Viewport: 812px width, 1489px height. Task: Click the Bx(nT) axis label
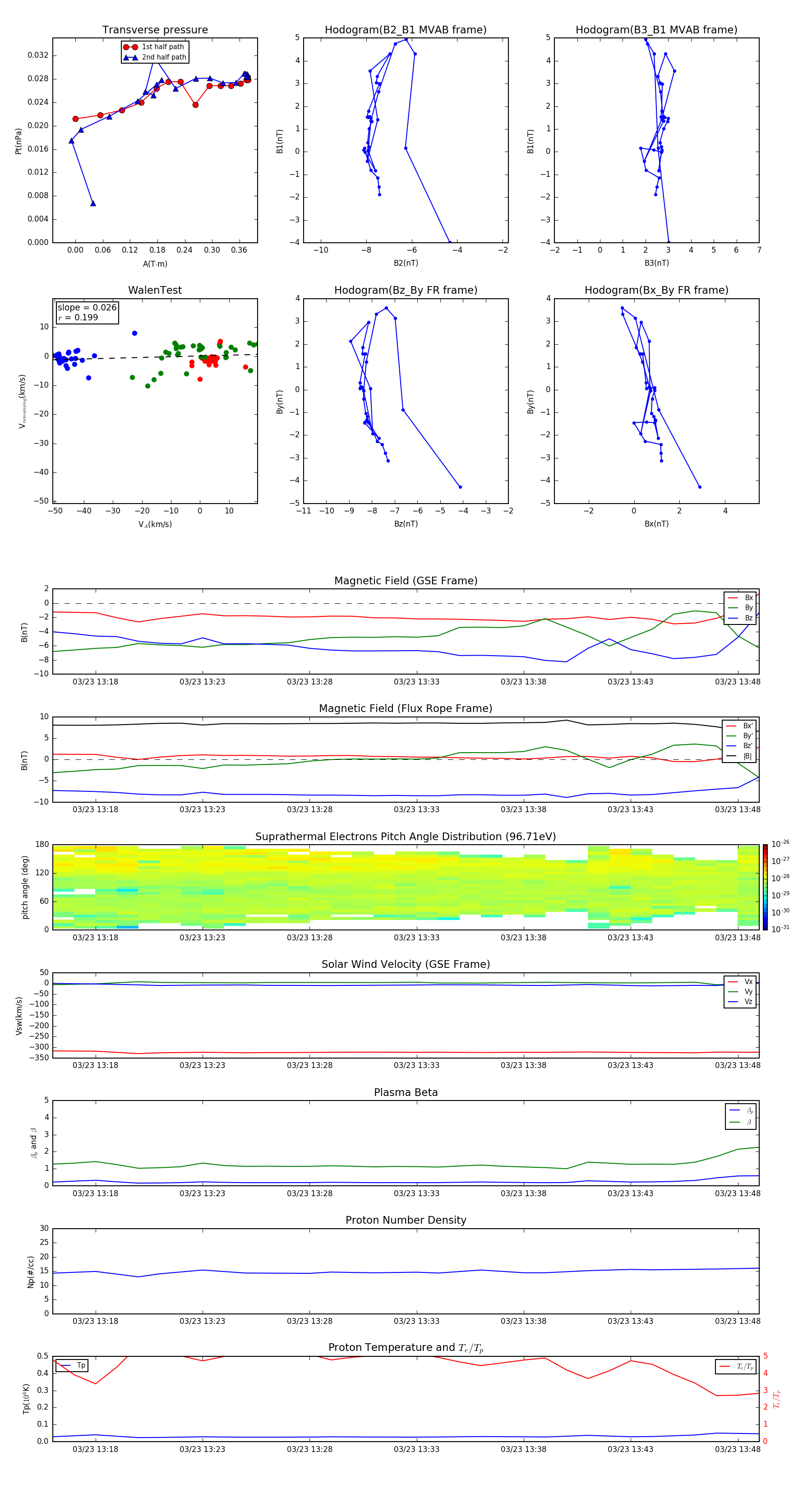pos(656,524)
